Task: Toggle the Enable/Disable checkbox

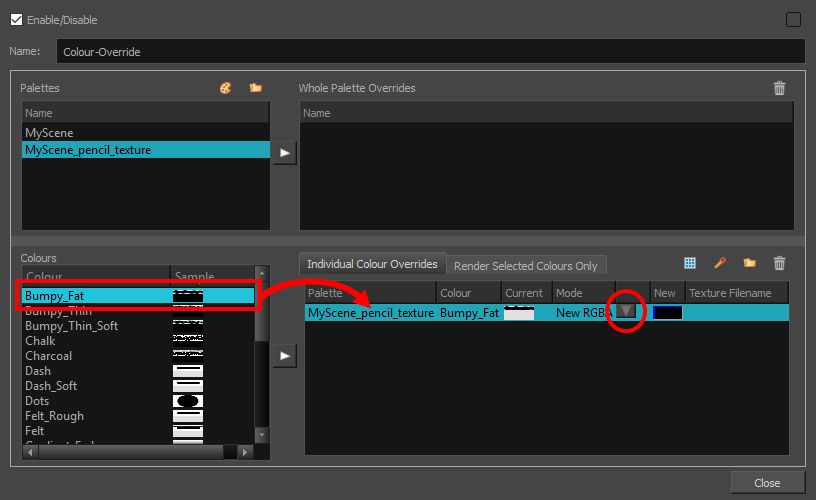Action: 16,20
